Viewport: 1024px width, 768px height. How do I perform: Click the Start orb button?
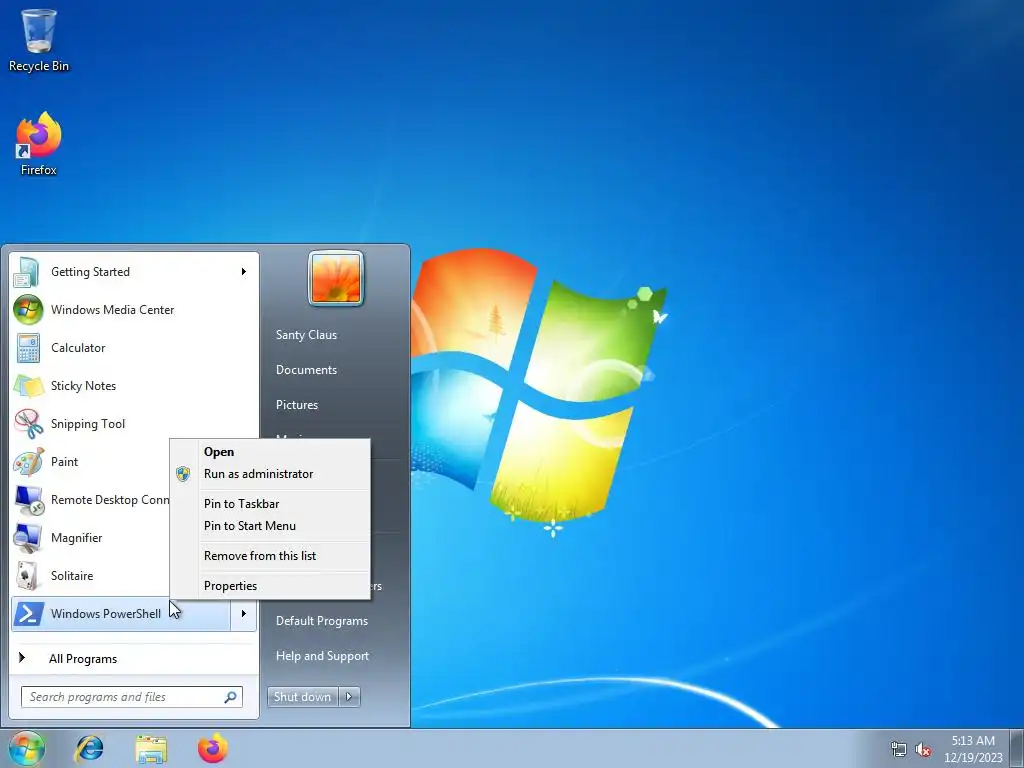point(27,748)
